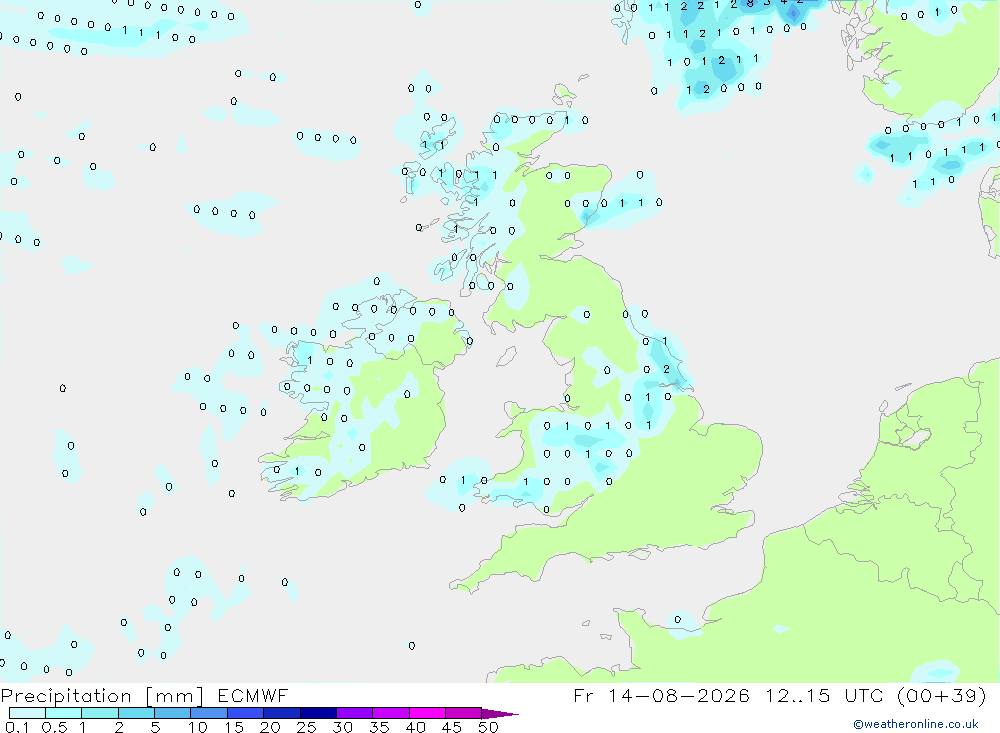Viewport: 1000px width, 733px height.
Task: Click the "ECMWF" model label
Action: pyautogui.click(x=253, y=695)
